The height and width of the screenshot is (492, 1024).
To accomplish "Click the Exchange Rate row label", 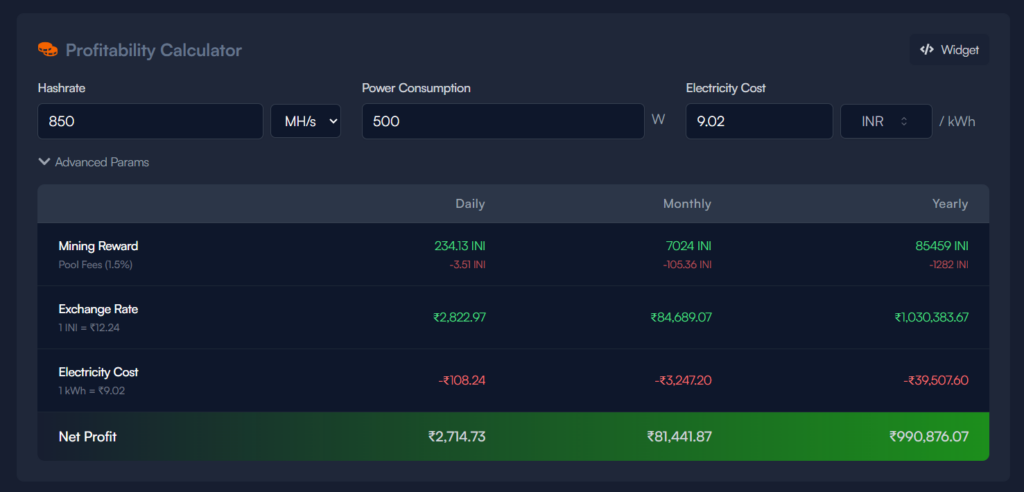I will click(98, 309).
